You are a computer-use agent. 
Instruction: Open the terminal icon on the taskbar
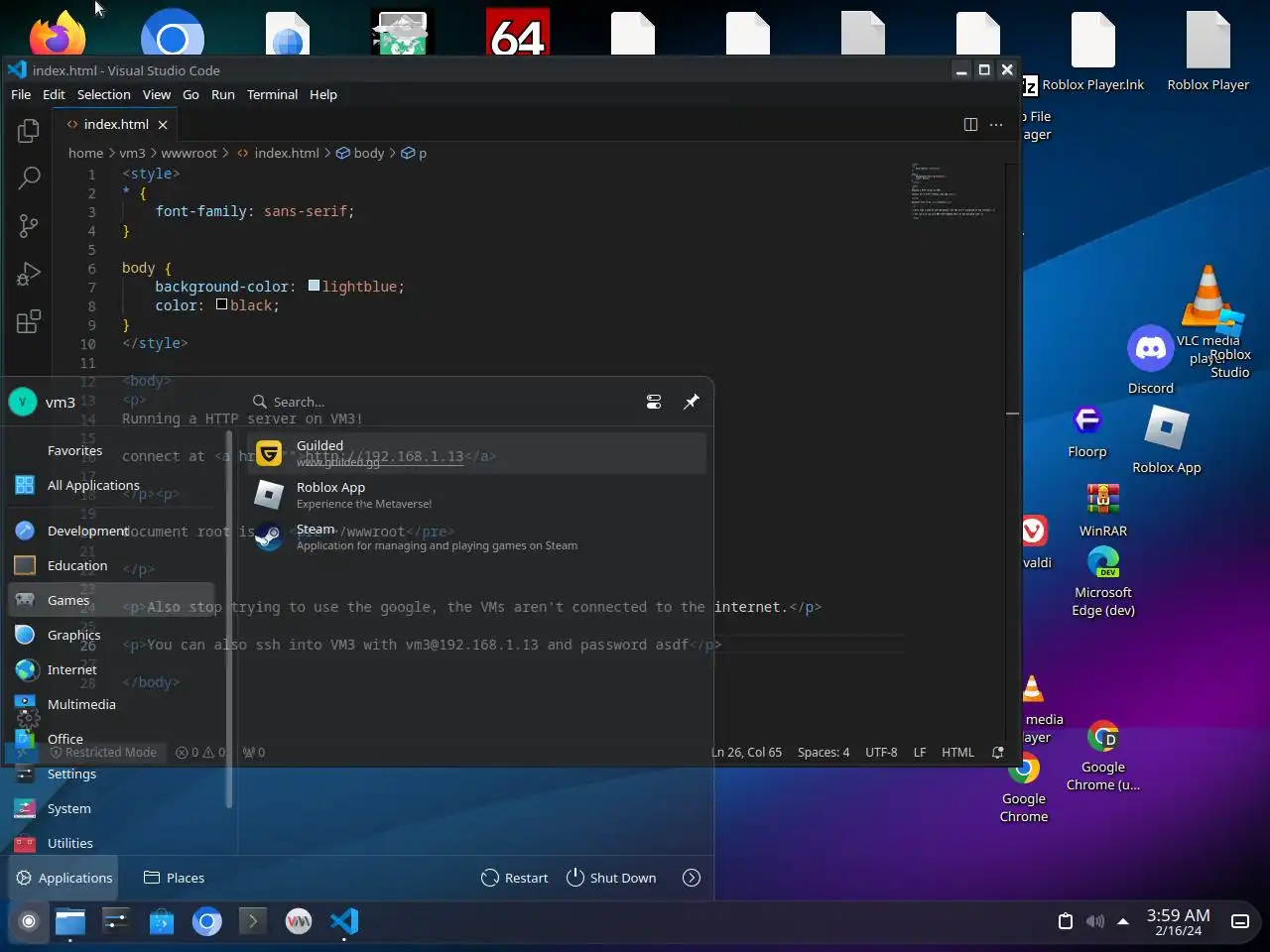253,921
